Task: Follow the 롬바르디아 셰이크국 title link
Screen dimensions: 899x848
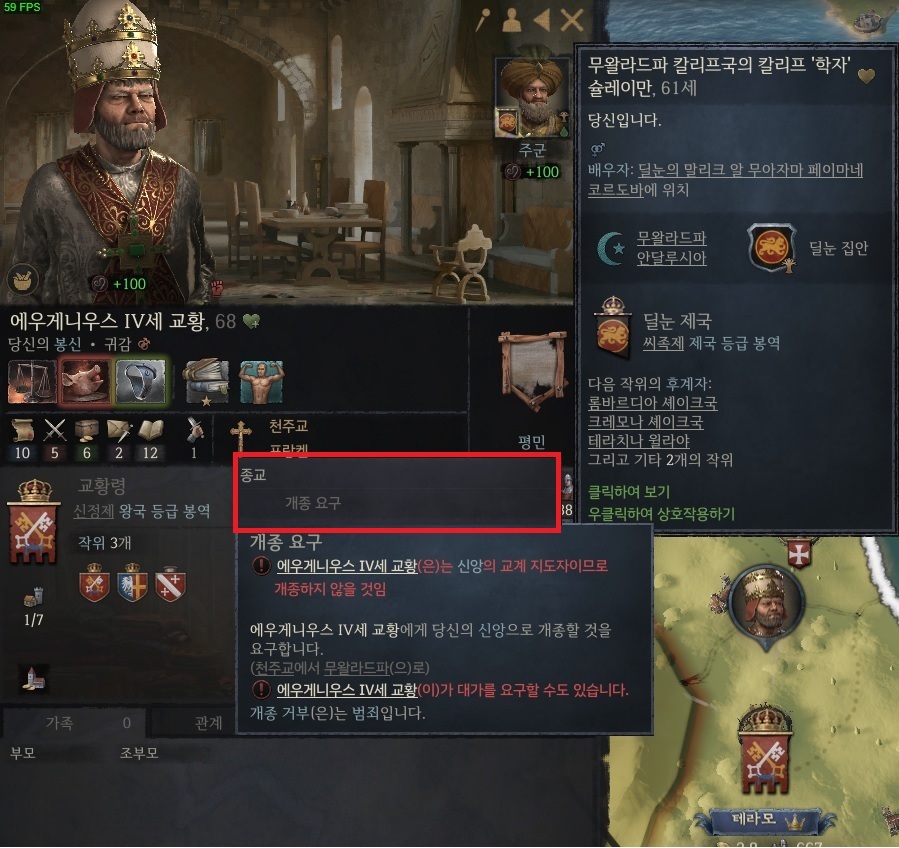Action: 652,403
